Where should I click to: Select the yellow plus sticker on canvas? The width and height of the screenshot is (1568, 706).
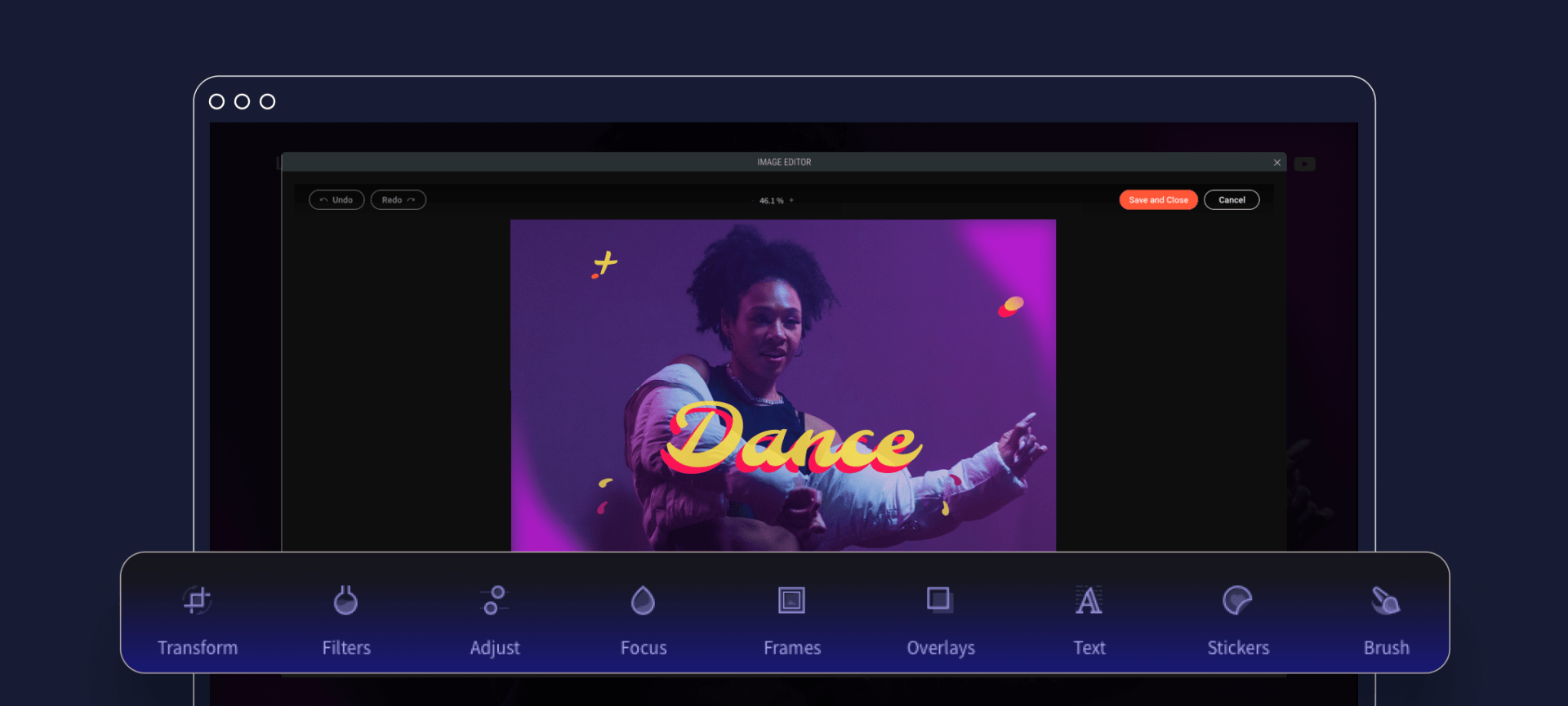605,264
